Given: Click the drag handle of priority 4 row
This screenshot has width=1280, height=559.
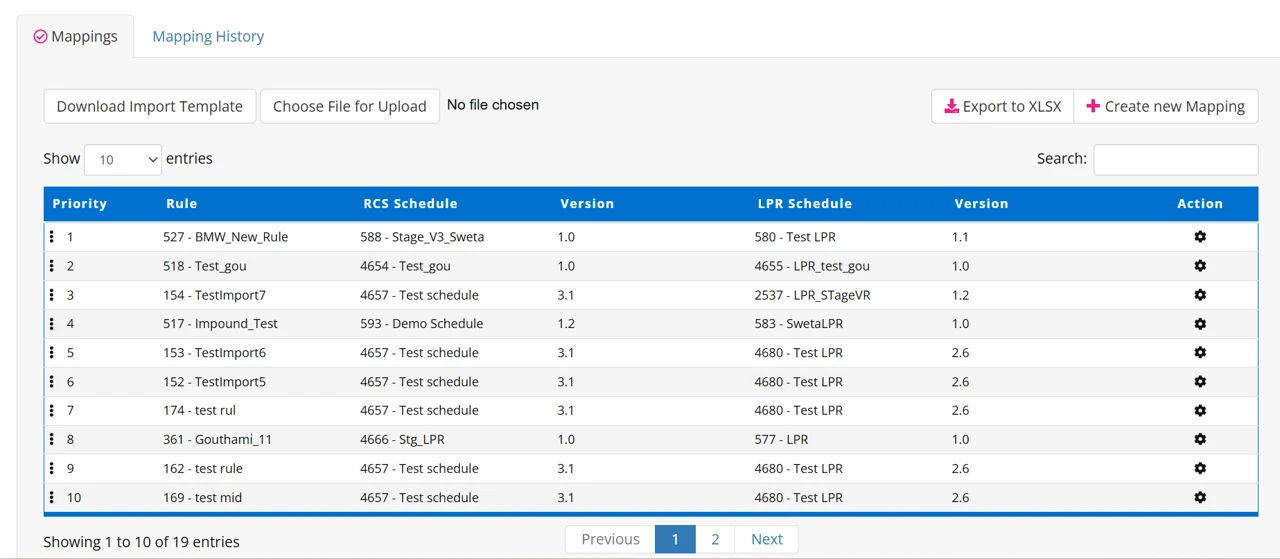Looking at the screenshot, I should pos(52,324).
